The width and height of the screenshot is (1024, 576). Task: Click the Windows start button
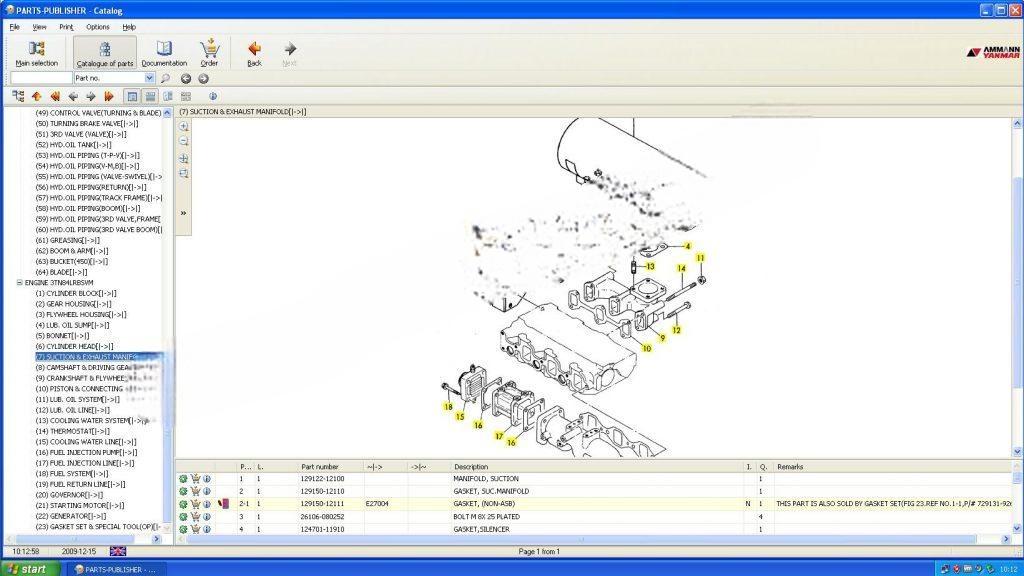pyautogui.click(x=26, y=568)
